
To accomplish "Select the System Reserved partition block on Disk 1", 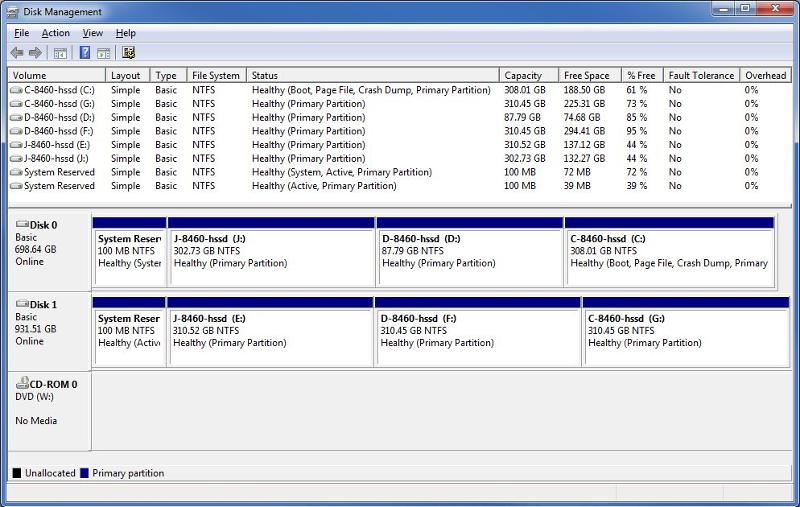I will tap(129, 332).
